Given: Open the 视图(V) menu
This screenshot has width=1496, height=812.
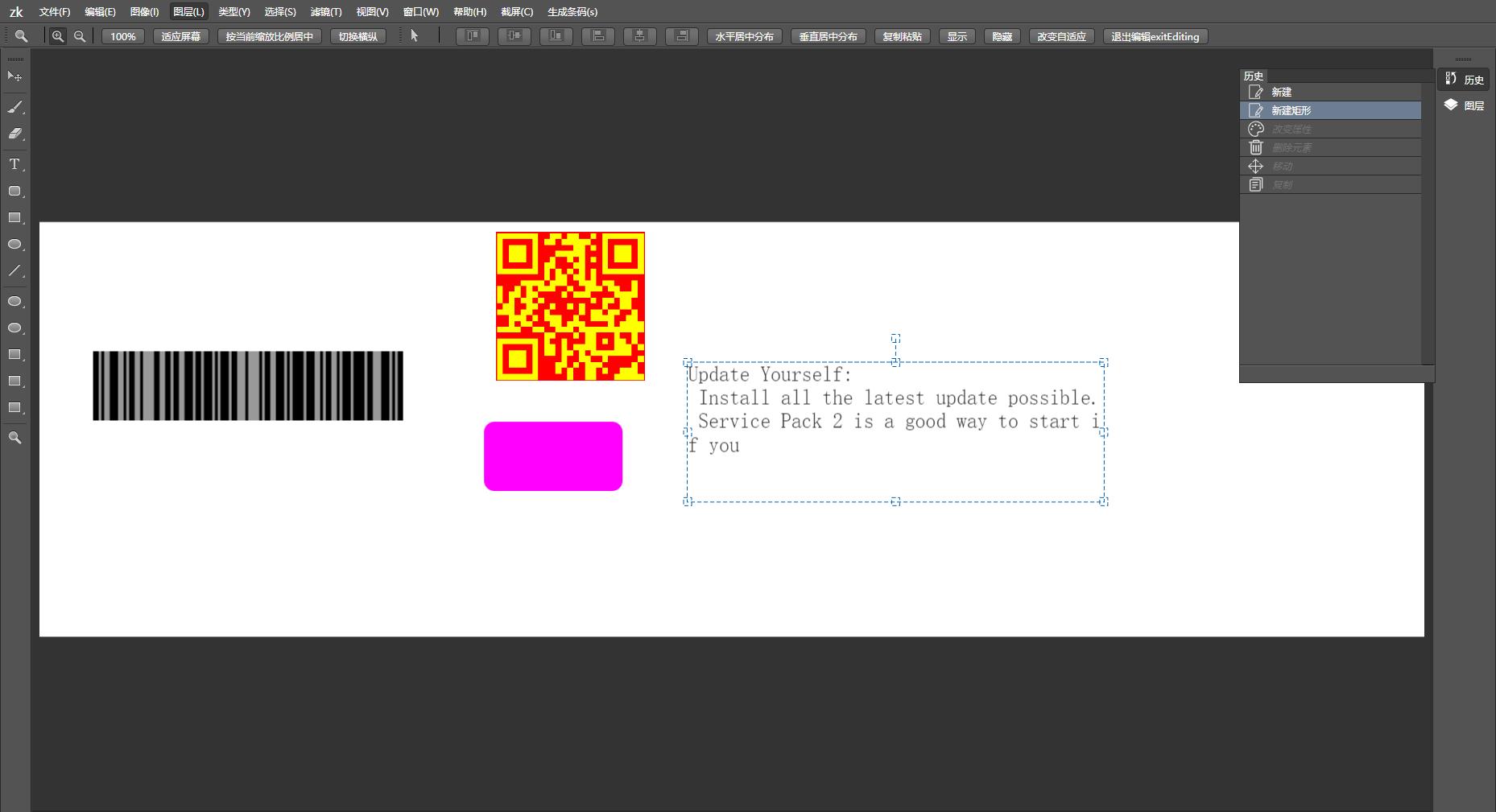Looking at the screenshot, I should (372, 12).
